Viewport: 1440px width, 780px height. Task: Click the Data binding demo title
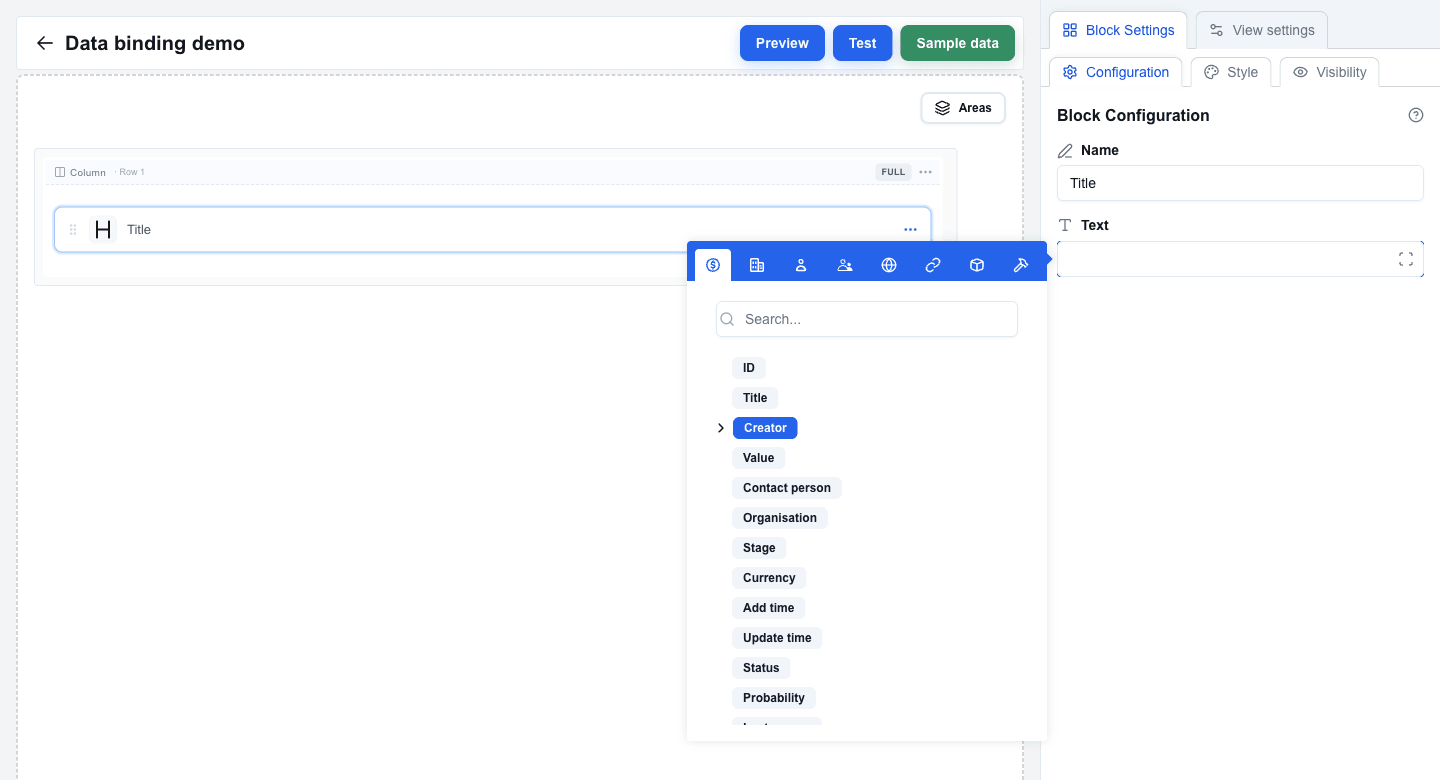(155, 43)
